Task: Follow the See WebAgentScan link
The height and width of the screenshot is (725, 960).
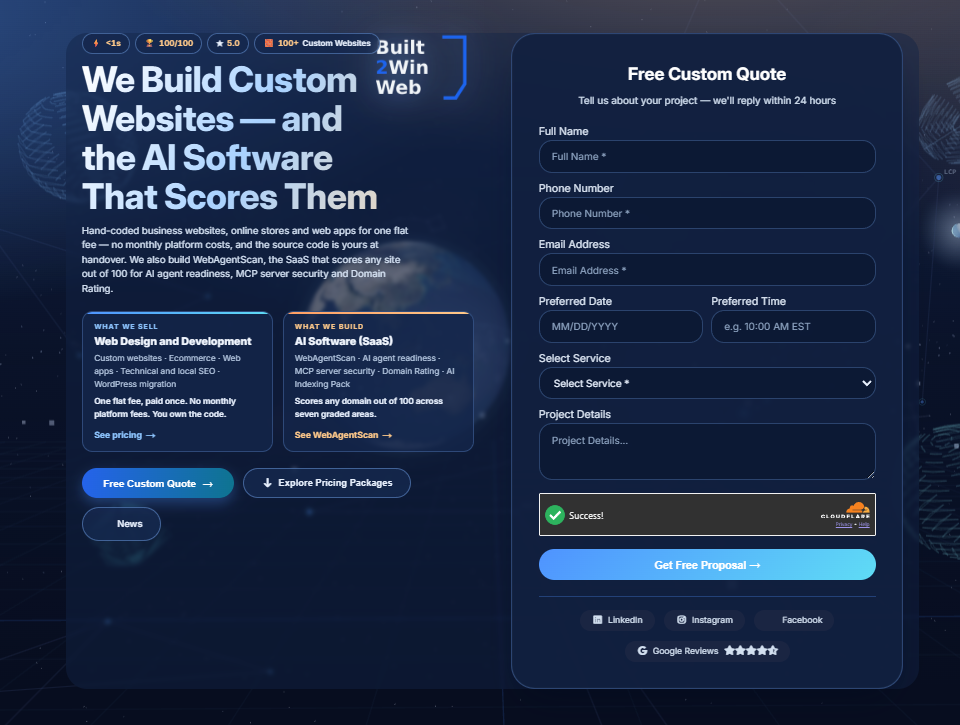Action: pos(343,435)
